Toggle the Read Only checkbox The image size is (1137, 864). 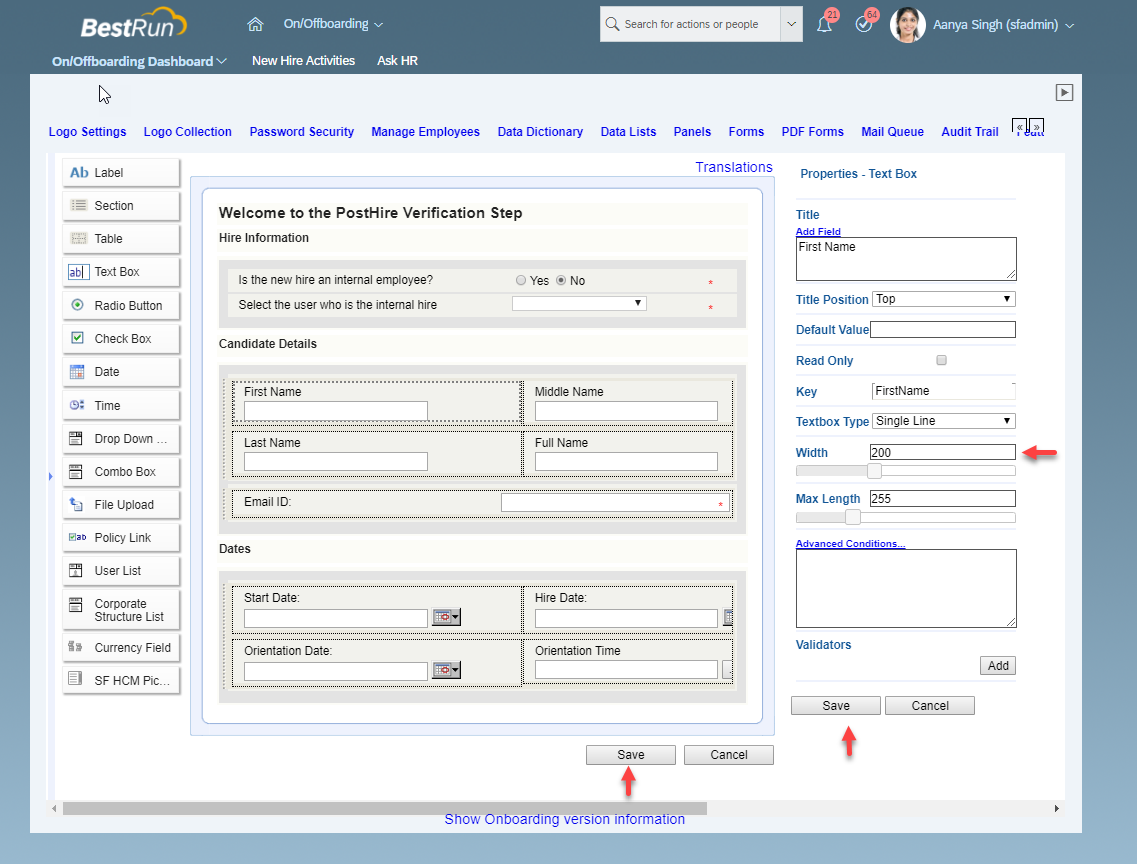pyautogui.click(x=941, y=360)
